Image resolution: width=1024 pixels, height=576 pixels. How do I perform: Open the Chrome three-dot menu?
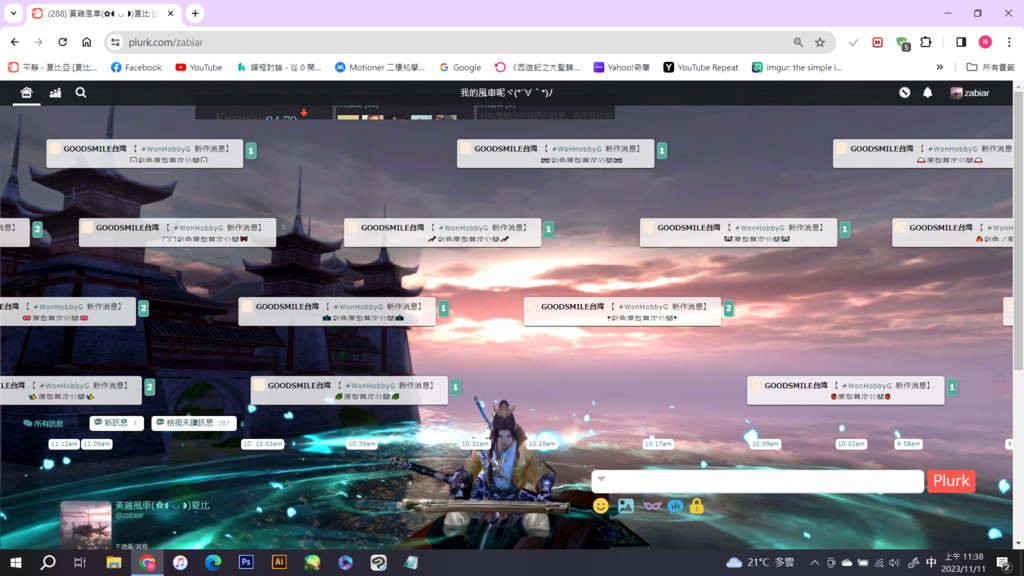tap(1009, 42)
